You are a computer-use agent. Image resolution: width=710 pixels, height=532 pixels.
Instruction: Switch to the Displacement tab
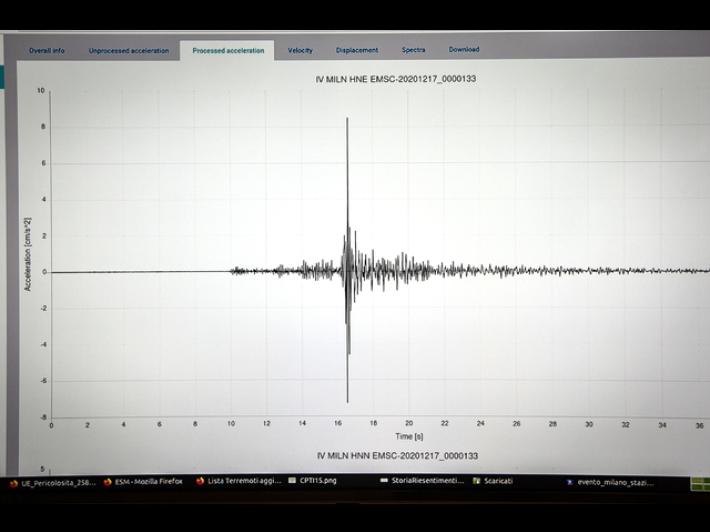pos(357,50)
